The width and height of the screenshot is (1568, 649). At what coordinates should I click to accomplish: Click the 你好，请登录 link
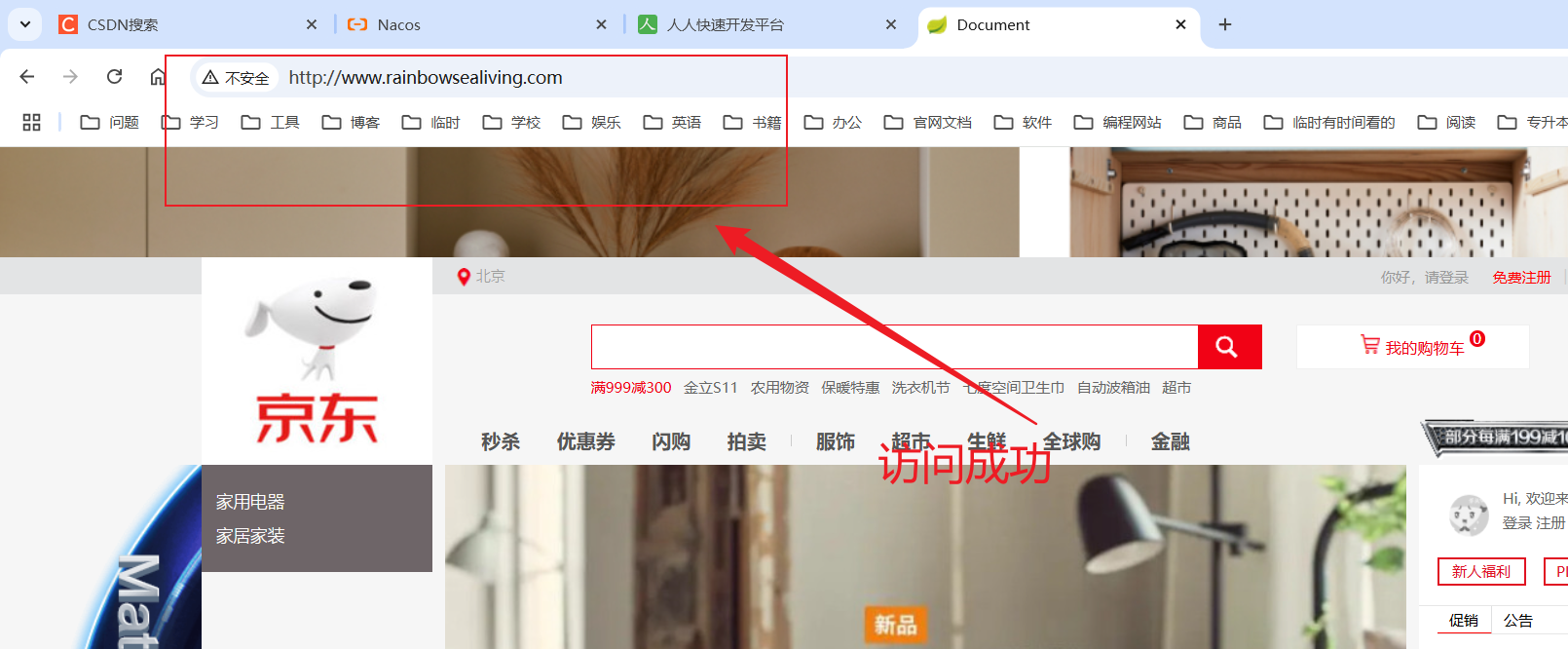[x=1424, y=278]
